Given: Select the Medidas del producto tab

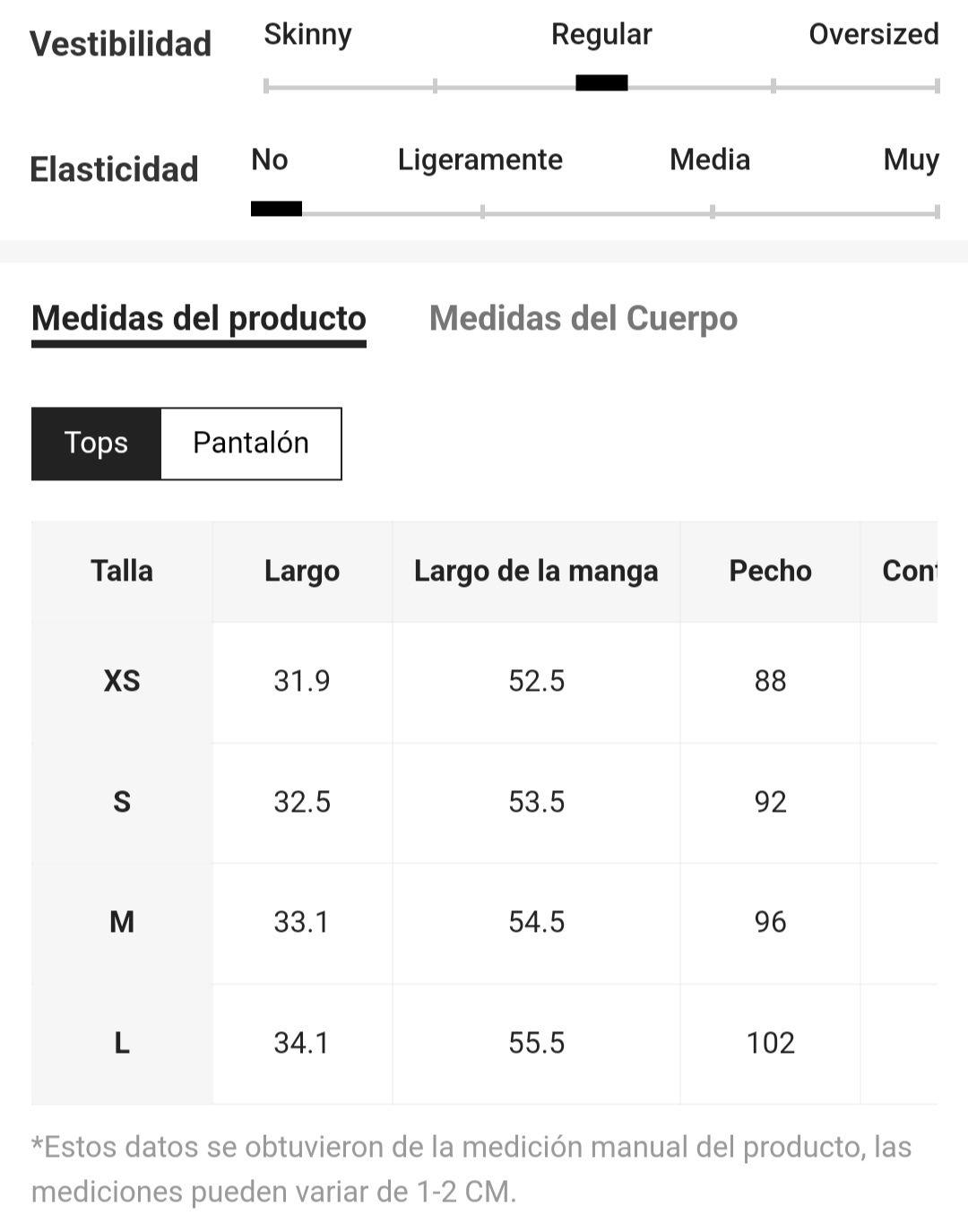Looking at the screenshot, I should pos(199,319).
